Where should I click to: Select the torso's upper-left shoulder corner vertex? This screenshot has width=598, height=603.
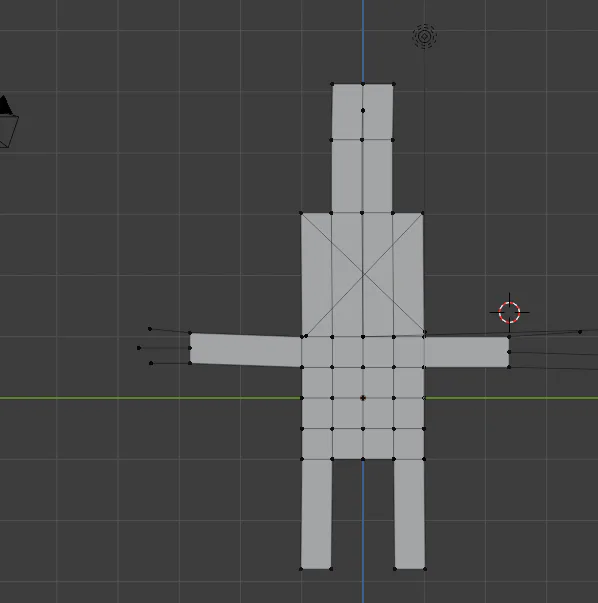[x=301, y=213]
